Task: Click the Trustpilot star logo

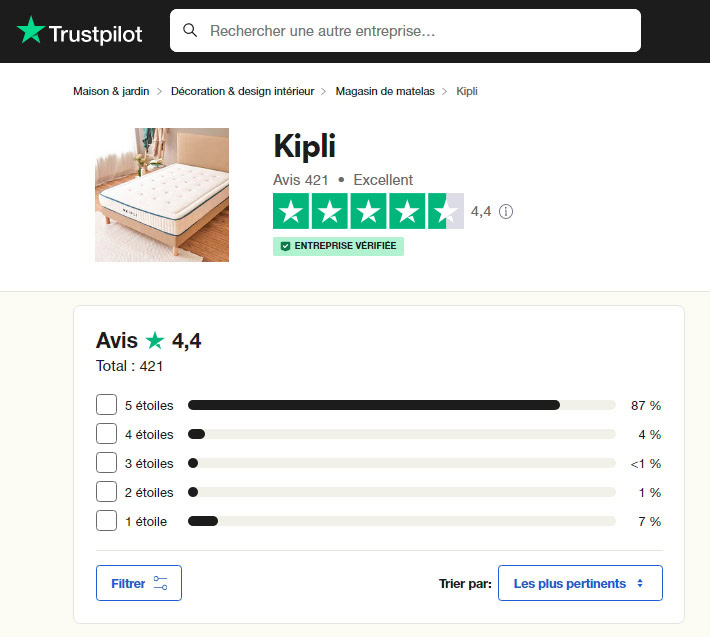Action: (x=31, y=31)
